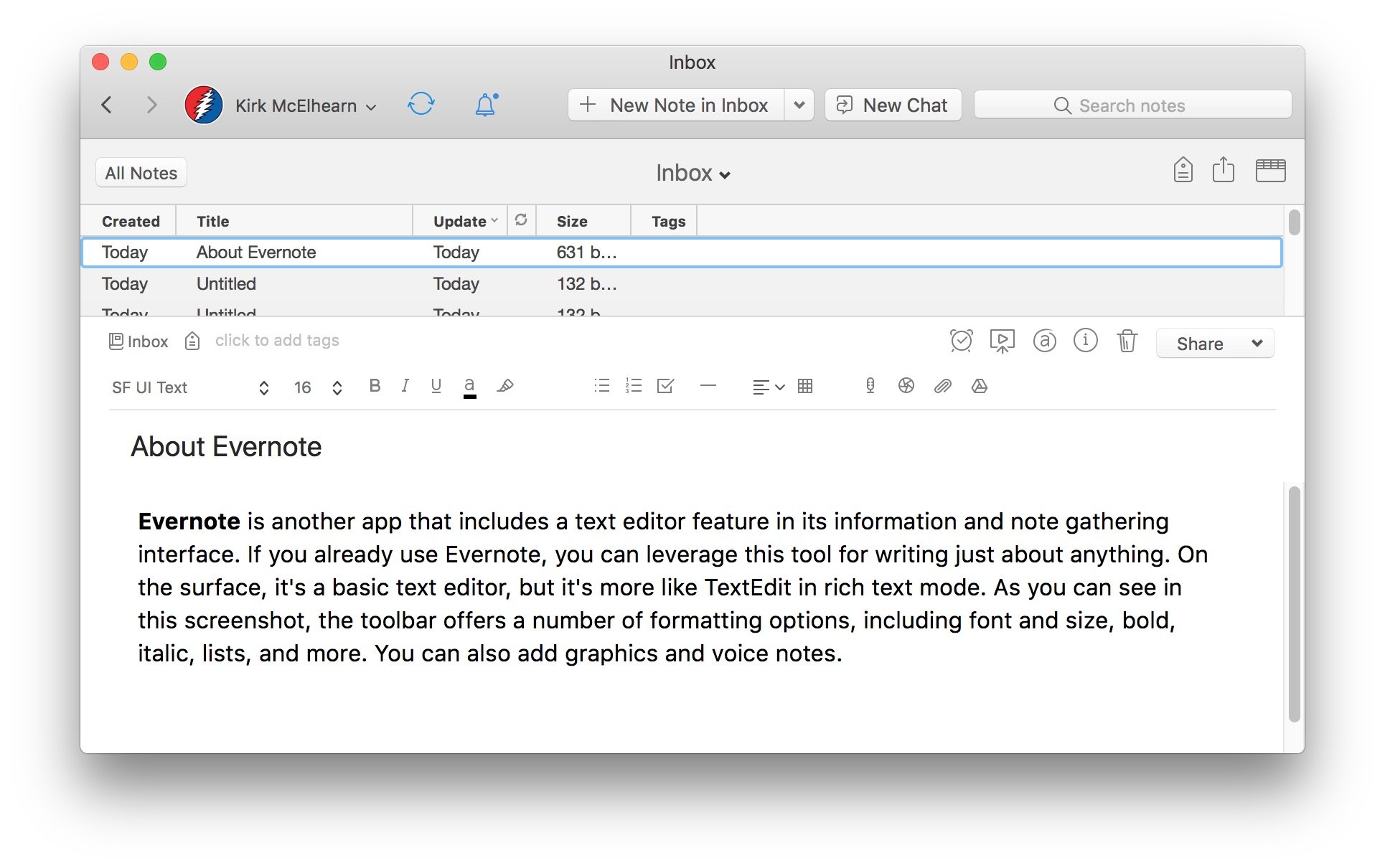Start a New Chat
Screen dimensions: 1385x868
pos(893,105)
